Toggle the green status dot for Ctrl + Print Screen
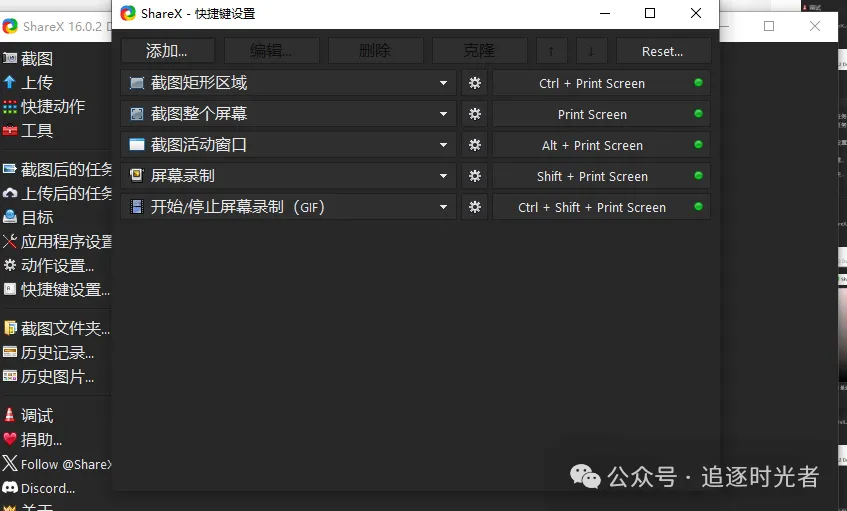The image size is (847, 511). [x=698, y=83]
